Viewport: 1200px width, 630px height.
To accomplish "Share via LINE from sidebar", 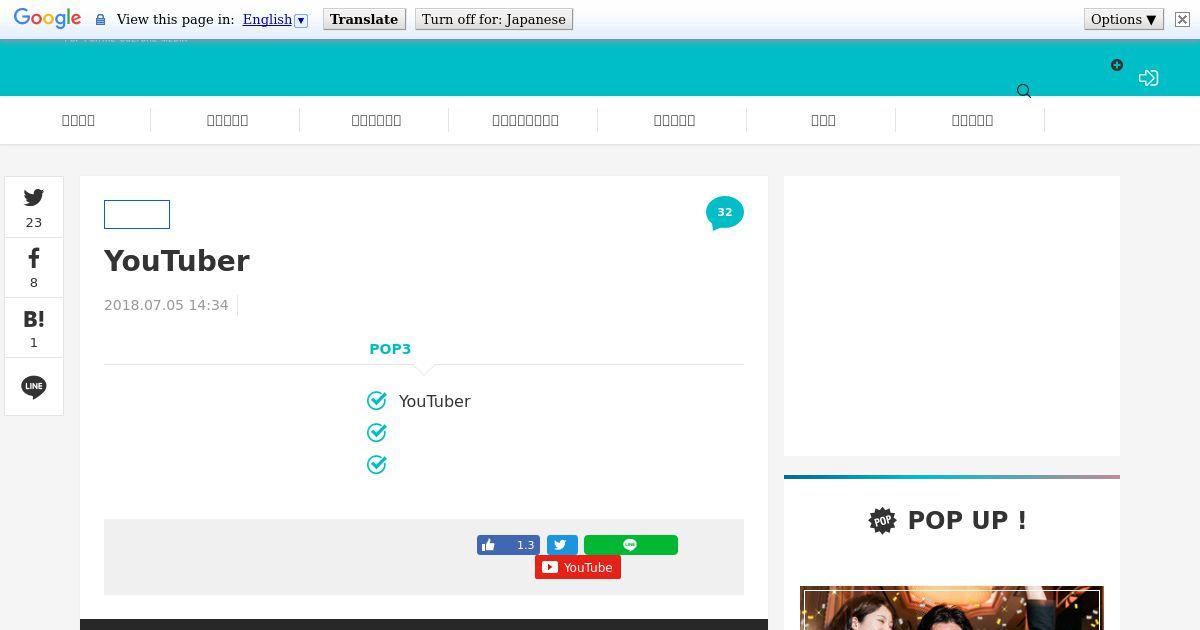I will pyautogui.click(x=34, y=386).
